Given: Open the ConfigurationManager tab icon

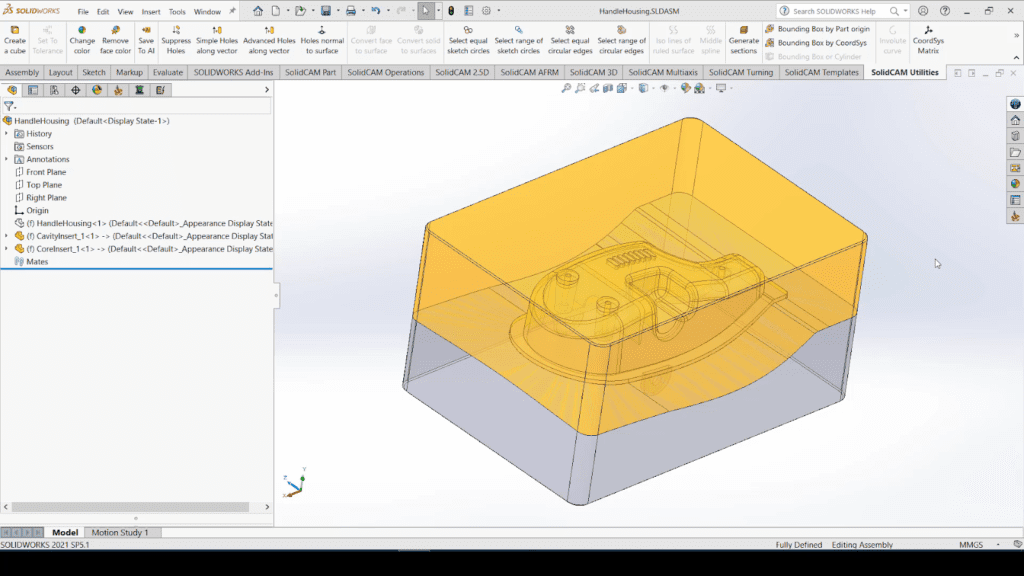Looking at the screenshot, I should [x=54, y=90].
